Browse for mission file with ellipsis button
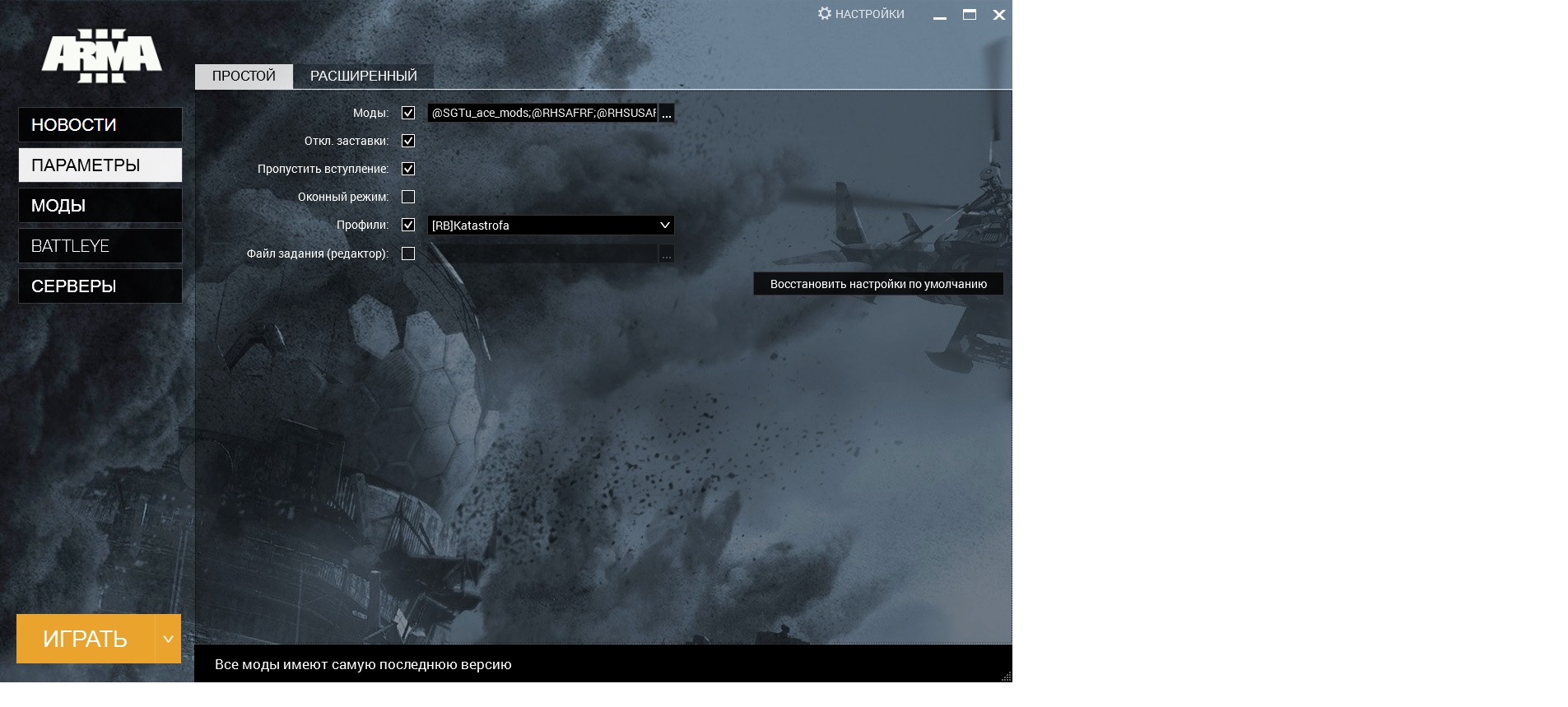1568x707 pixels. (667, 254)
